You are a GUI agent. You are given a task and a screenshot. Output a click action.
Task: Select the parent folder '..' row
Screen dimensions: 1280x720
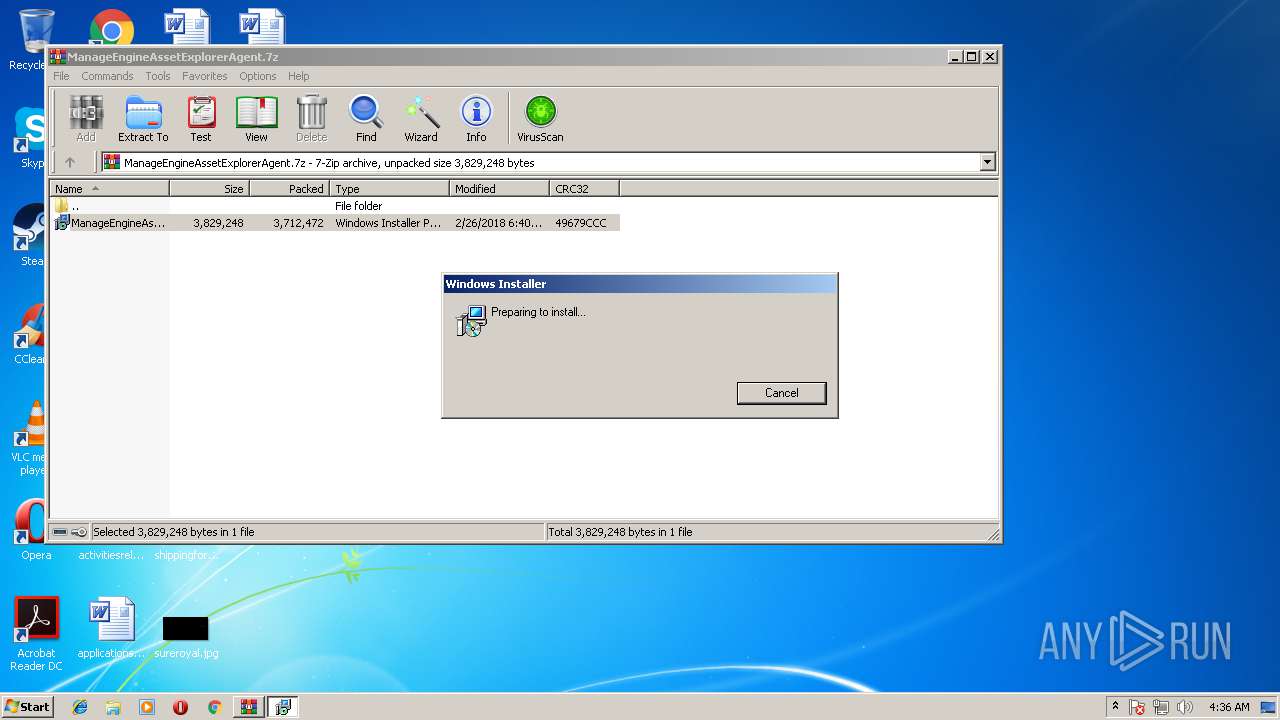click(x=335, y=206)
